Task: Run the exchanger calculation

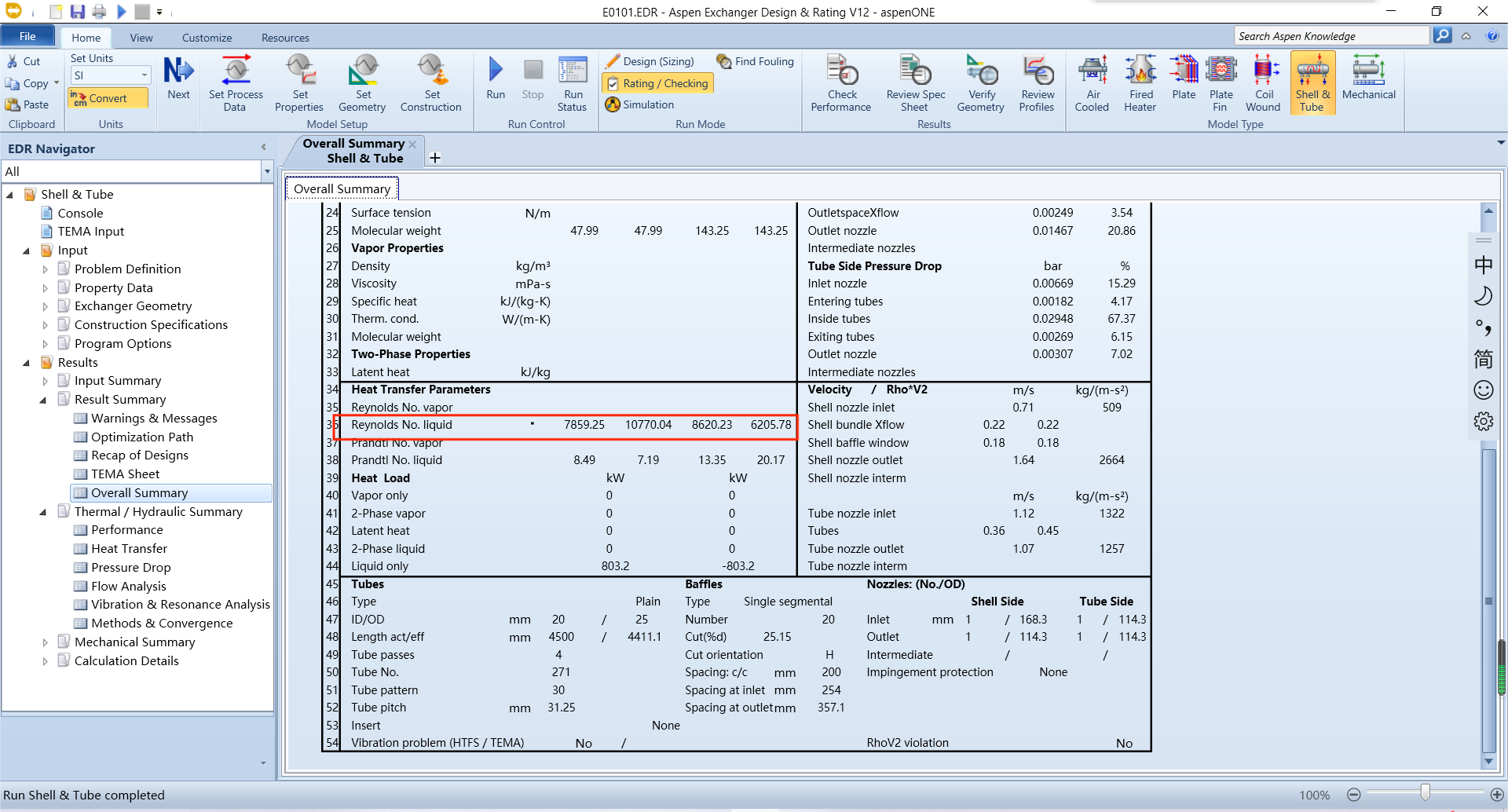Action: pos(496,79)
